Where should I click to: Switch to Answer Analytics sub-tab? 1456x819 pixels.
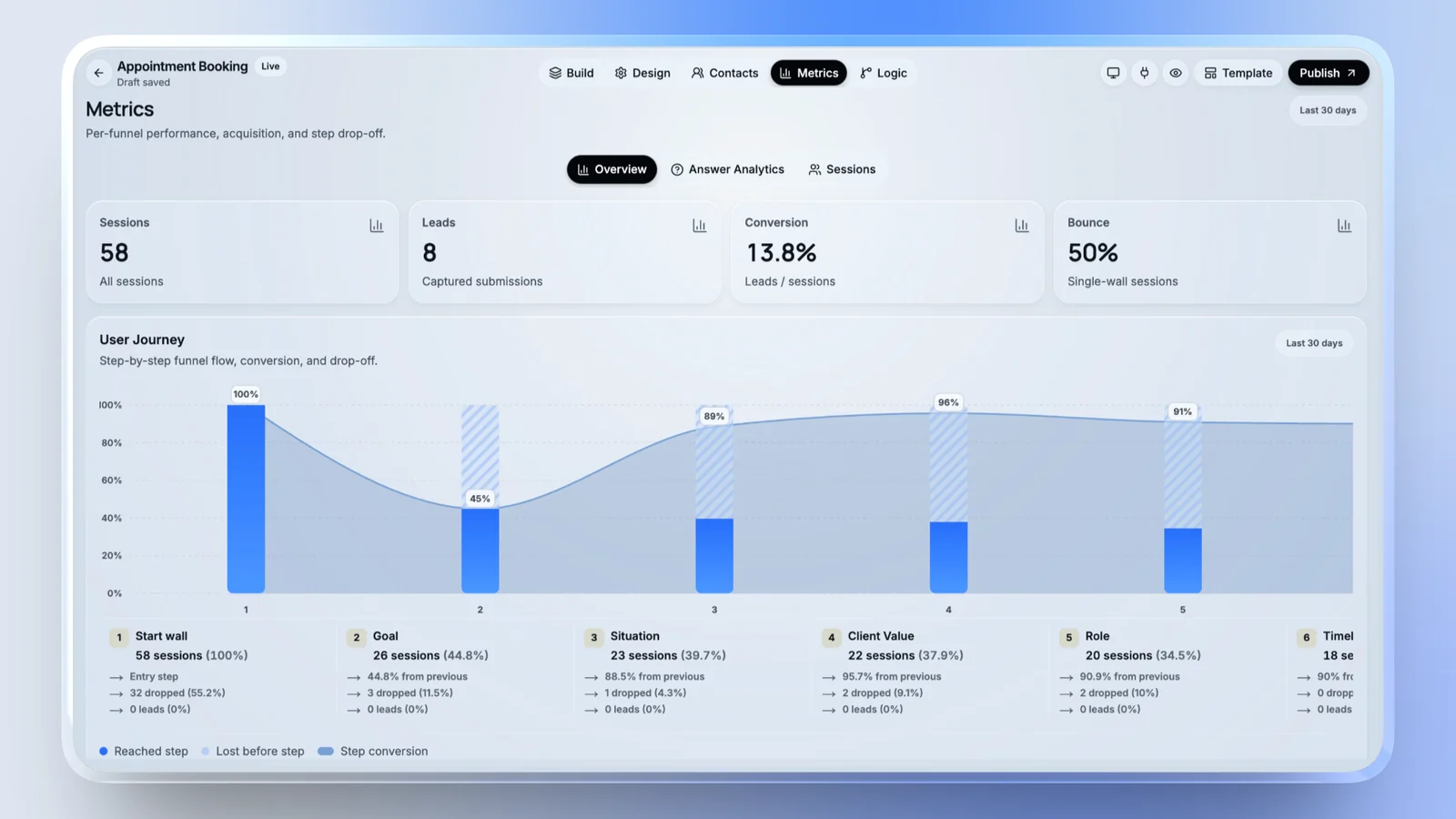(728, 169)
